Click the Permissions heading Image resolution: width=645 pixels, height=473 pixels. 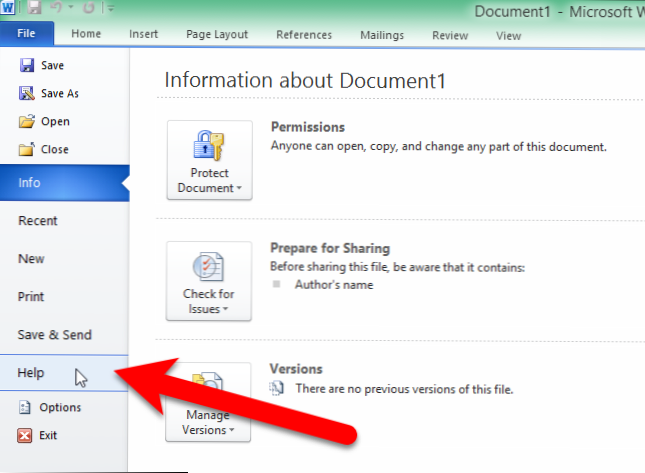coord(308,127)
